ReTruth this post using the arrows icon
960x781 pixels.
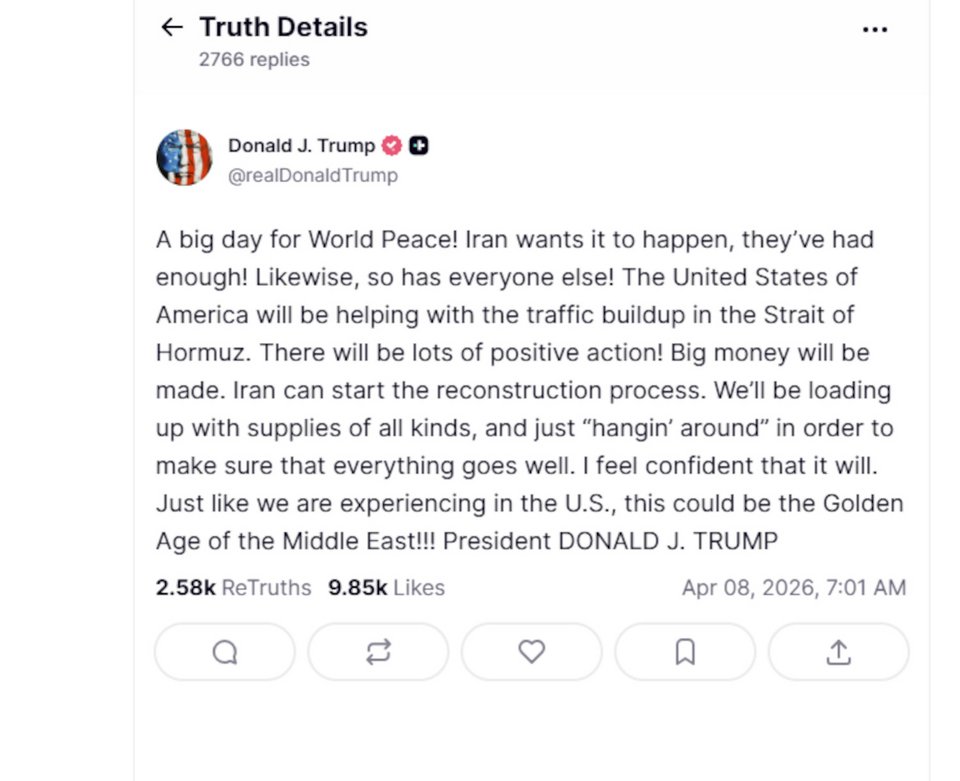[x=378, y=652]
